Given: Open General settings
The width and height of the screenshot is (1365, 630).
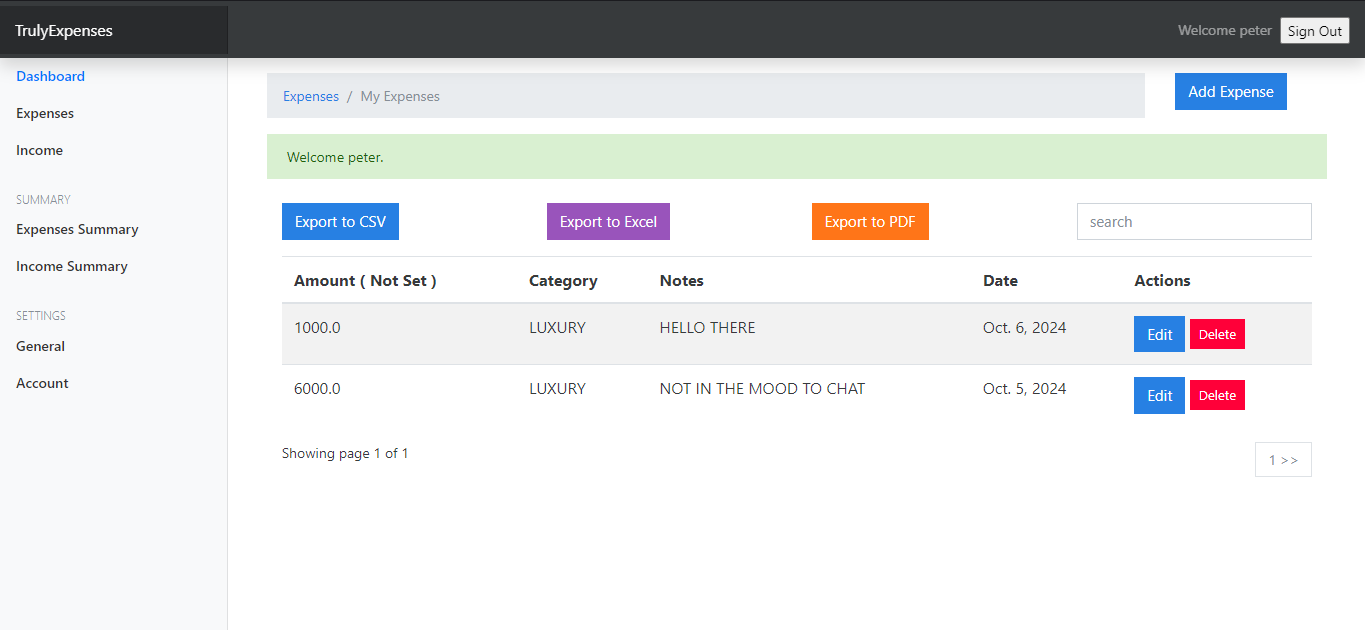Looking at the screenshot, I should click(40, 346).
